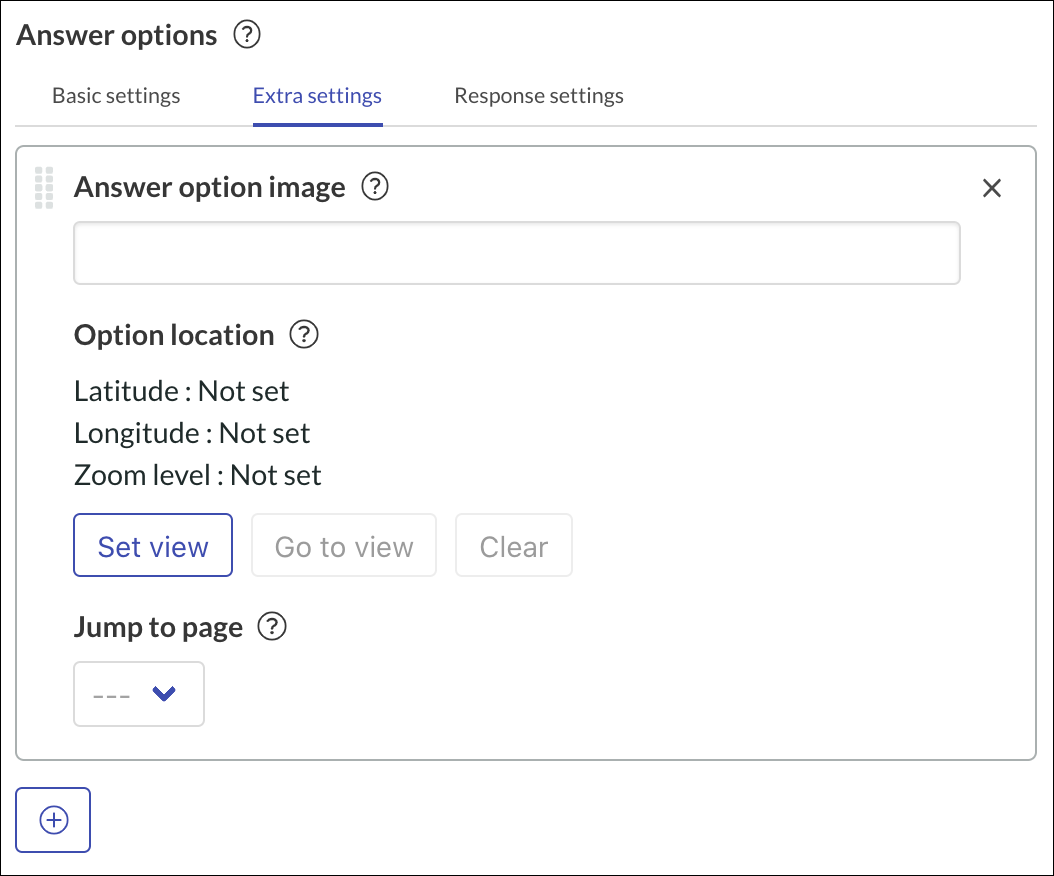1054x876 pixels.
Task: Switch to the Basic settings tab
Action: pyautogui.click(x=116, y=95)
